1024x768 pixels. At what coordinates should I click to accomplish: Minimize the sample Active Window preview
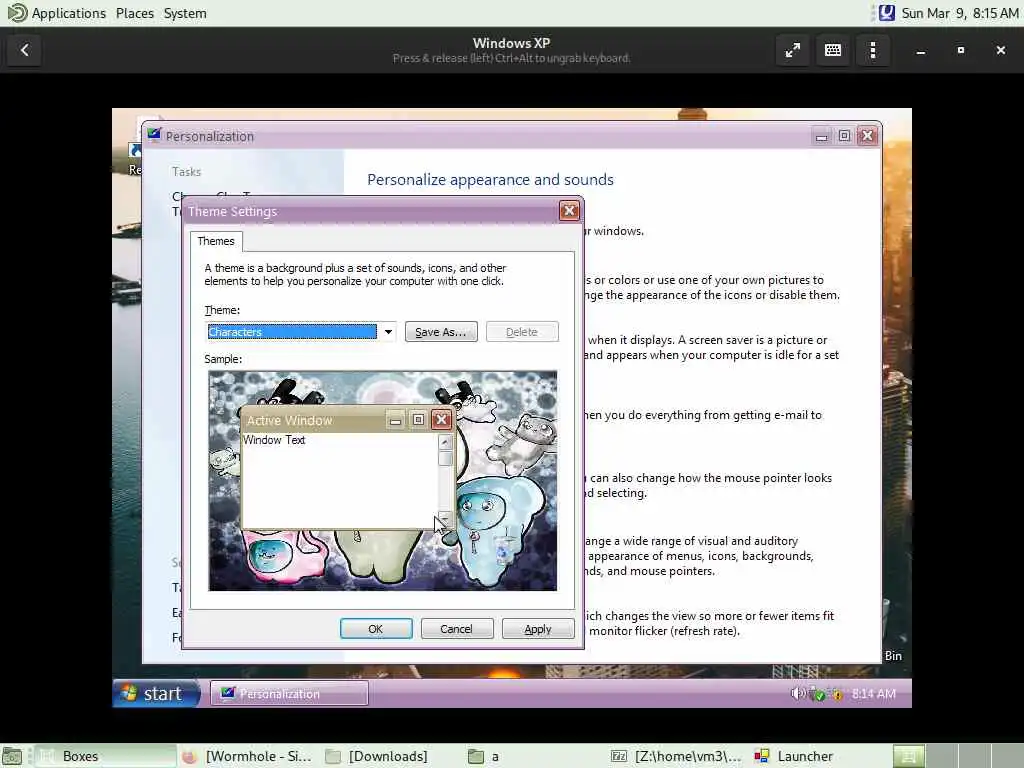click(x=396, y=420)
